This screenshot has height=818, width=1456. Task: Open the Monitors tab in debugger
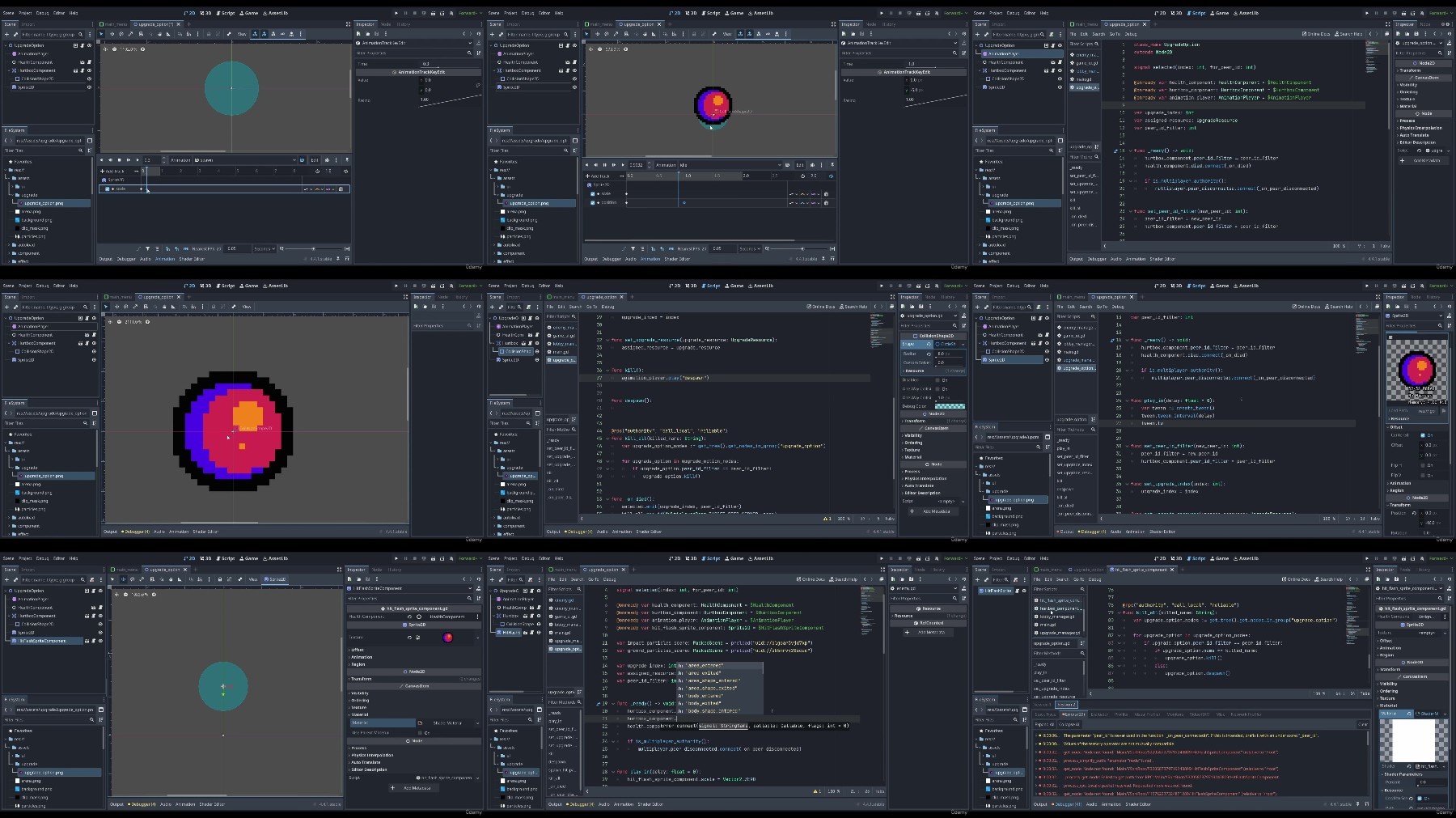[x=1175, y=714]
